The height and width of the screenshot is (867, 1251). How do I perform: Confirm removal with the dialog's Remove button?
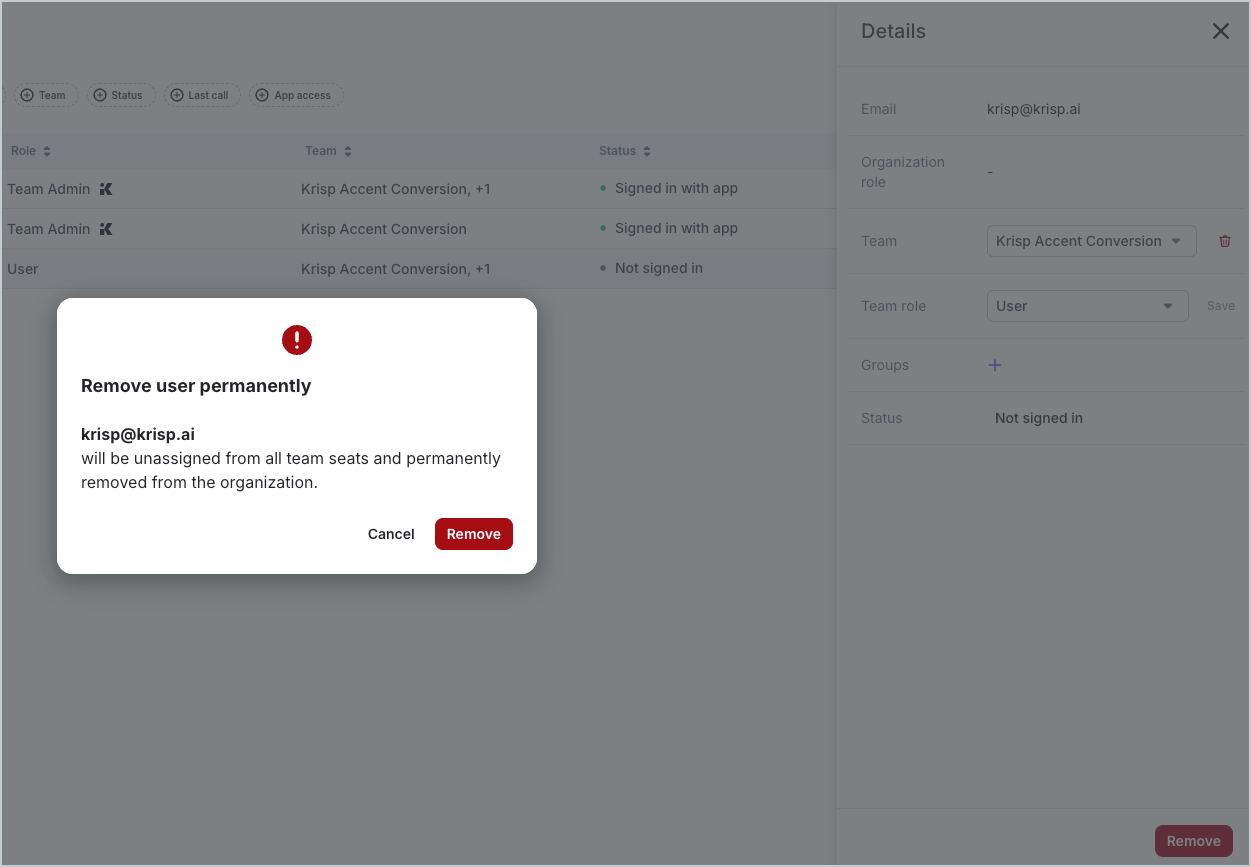pyautogui.click(x=473, y=534)
